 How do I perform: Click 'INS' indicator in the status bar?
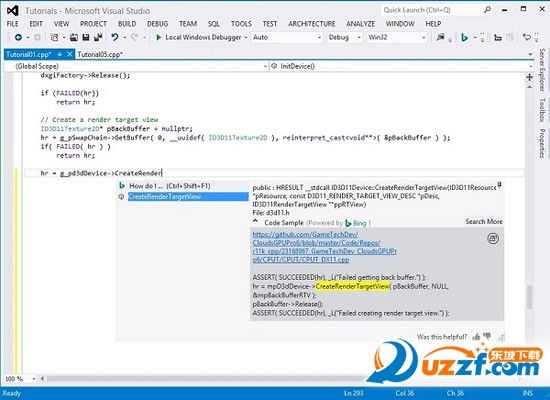coord(528,393)
